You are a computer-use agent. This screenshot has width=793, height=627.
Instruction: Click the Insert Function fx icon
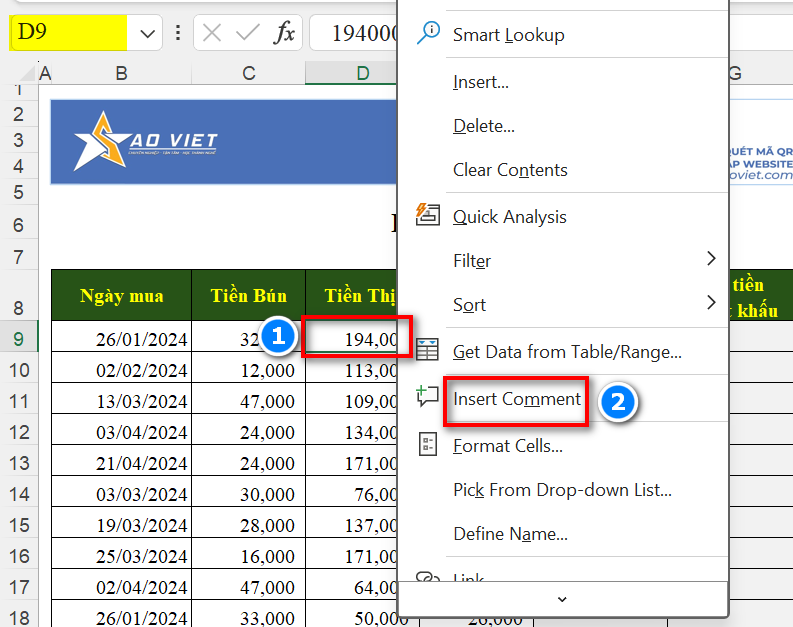pyautogui.click(x=285, y=33)
